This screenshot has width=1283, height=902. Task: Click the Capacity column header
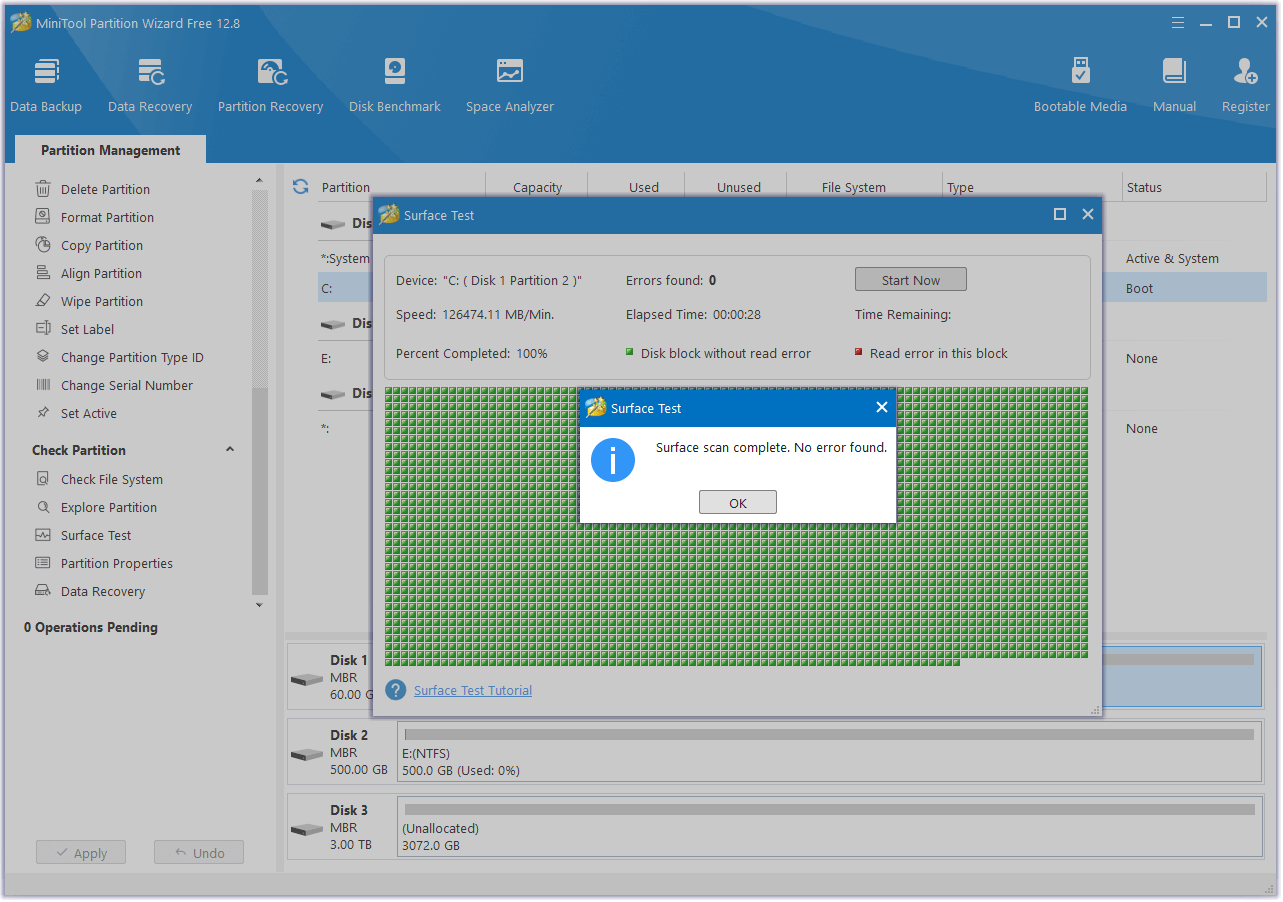point(537,187)
